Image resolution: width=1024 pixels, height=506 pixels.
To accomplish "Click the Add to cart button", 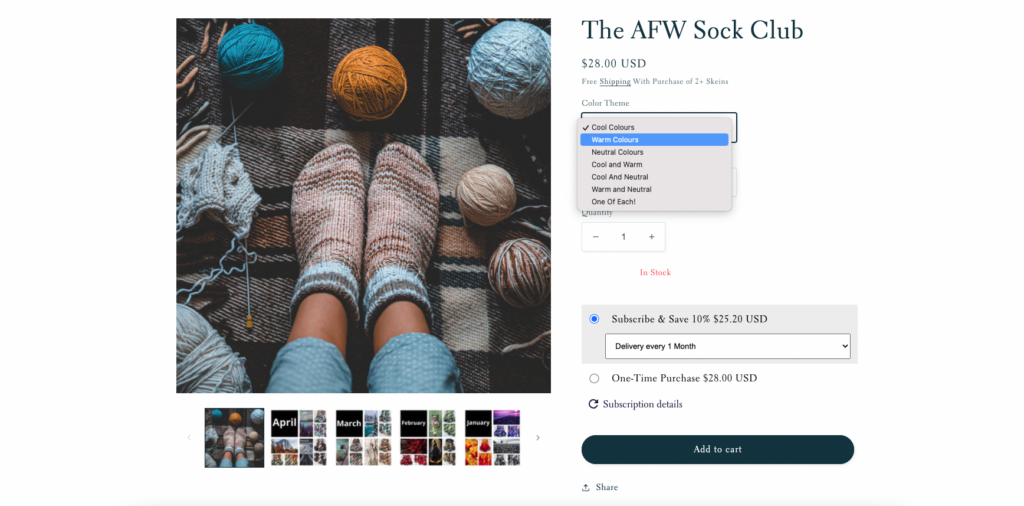I will (x=718, y=450).
